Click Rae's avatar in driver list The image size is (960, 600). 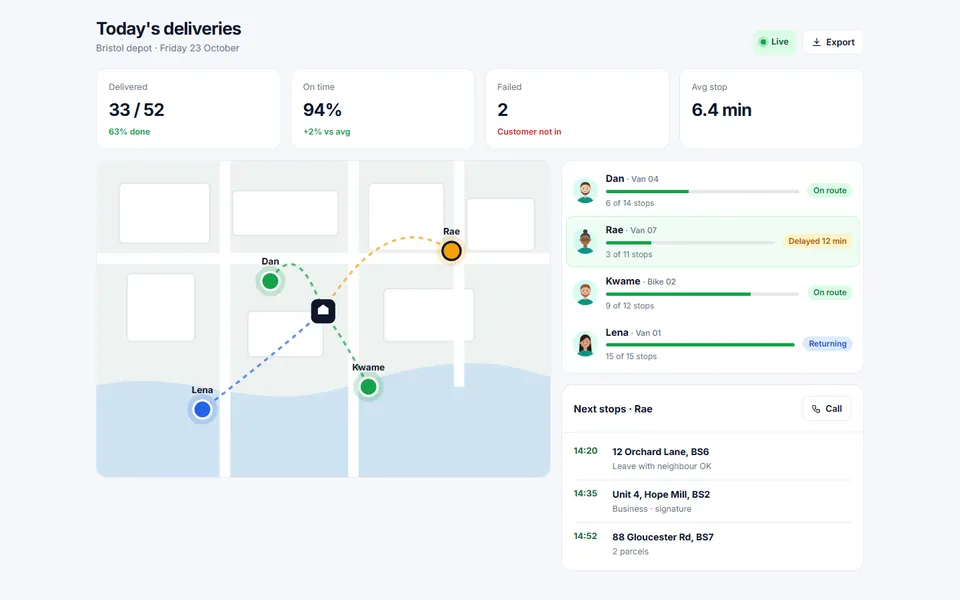[585, 241]
